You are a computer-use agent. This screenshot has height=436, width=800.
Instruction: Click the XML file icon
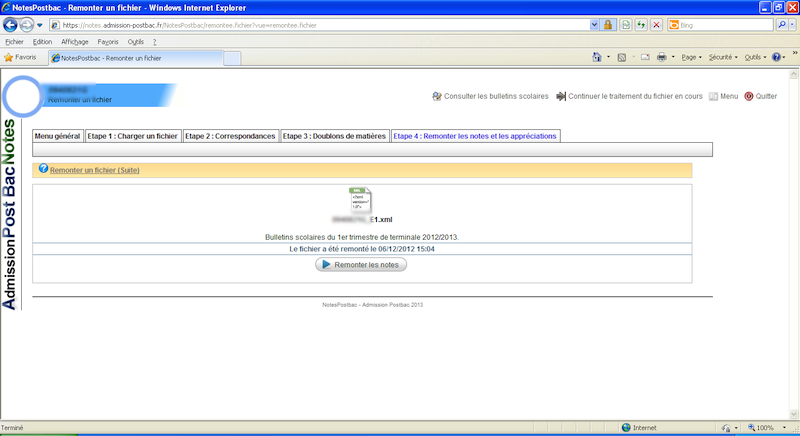click(x=361, y=201)
